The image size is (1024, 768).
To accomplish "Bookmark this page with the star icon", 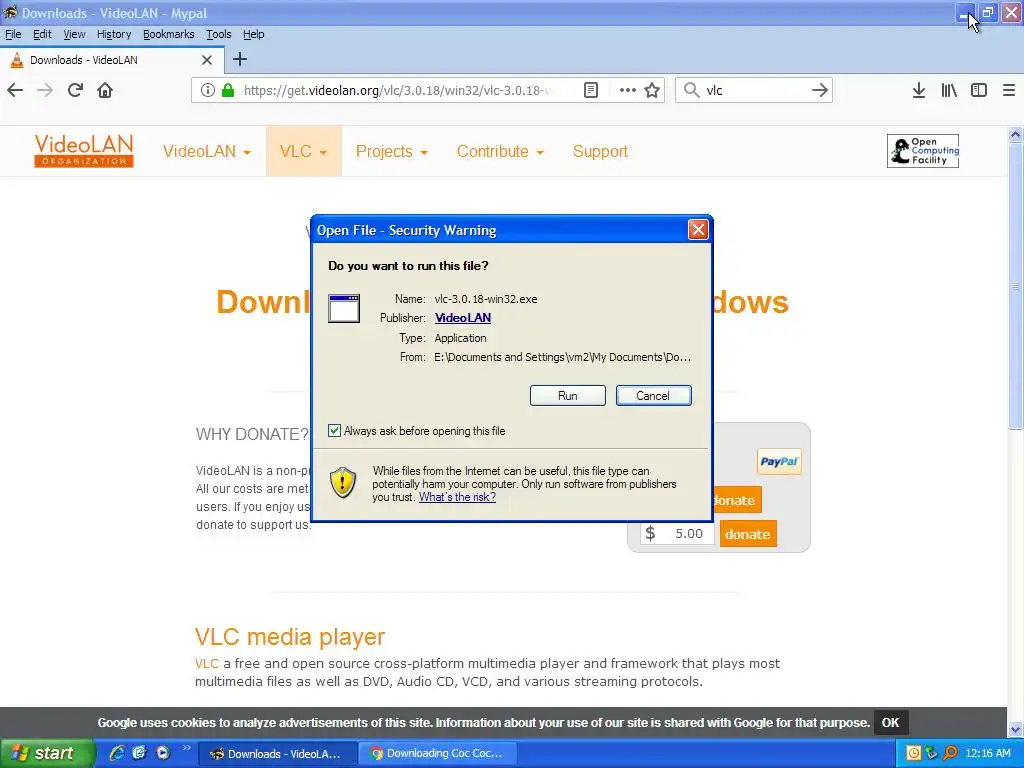I will pos(652,90).
